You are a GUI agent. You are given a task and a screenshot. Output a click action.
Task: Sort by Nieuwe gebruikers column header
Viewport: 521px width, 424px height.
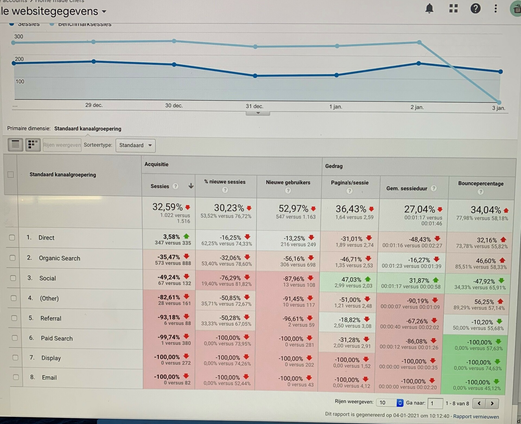point(288,182)
